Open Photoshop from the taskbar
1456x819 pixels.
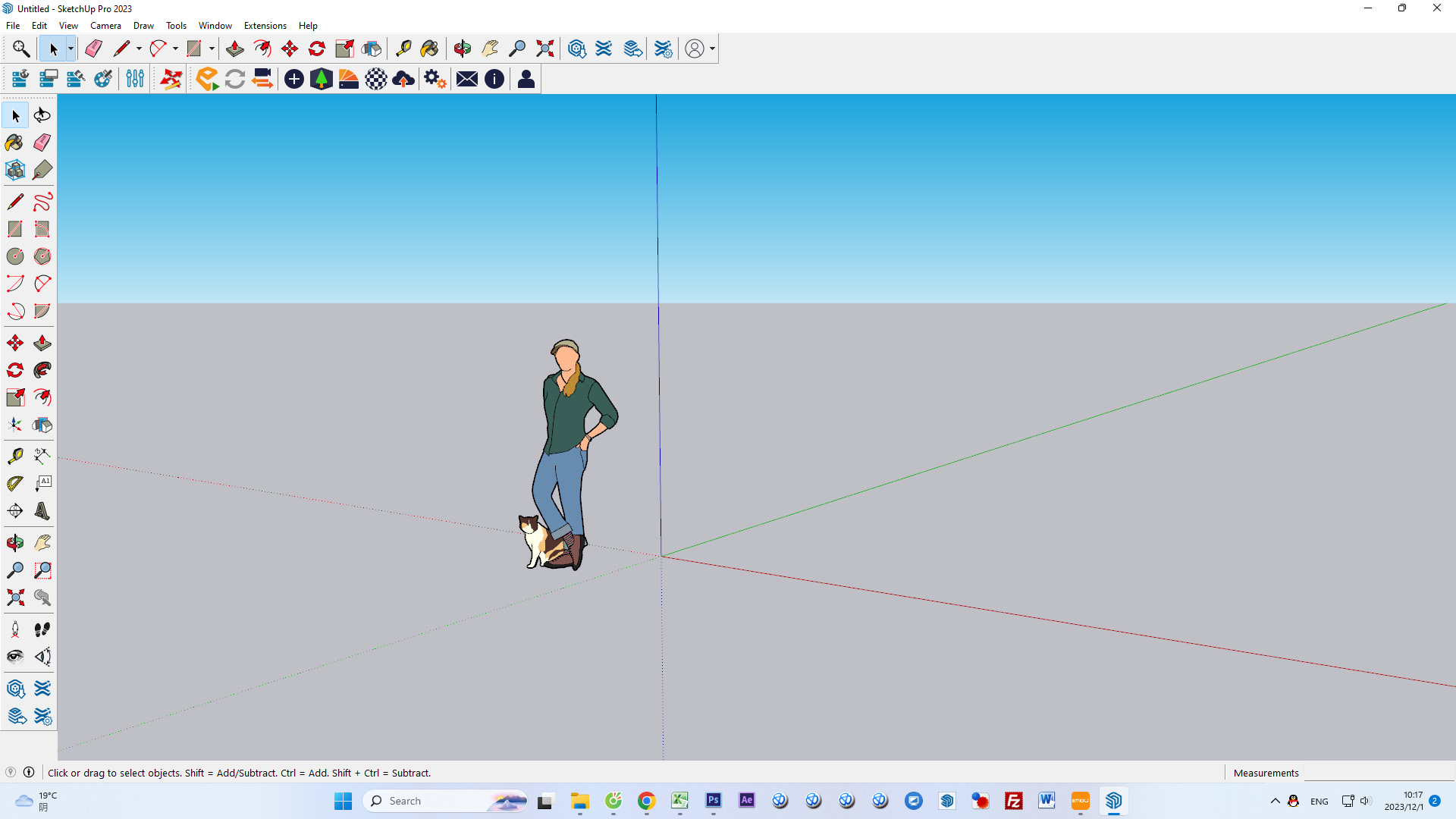pos(714,801)
